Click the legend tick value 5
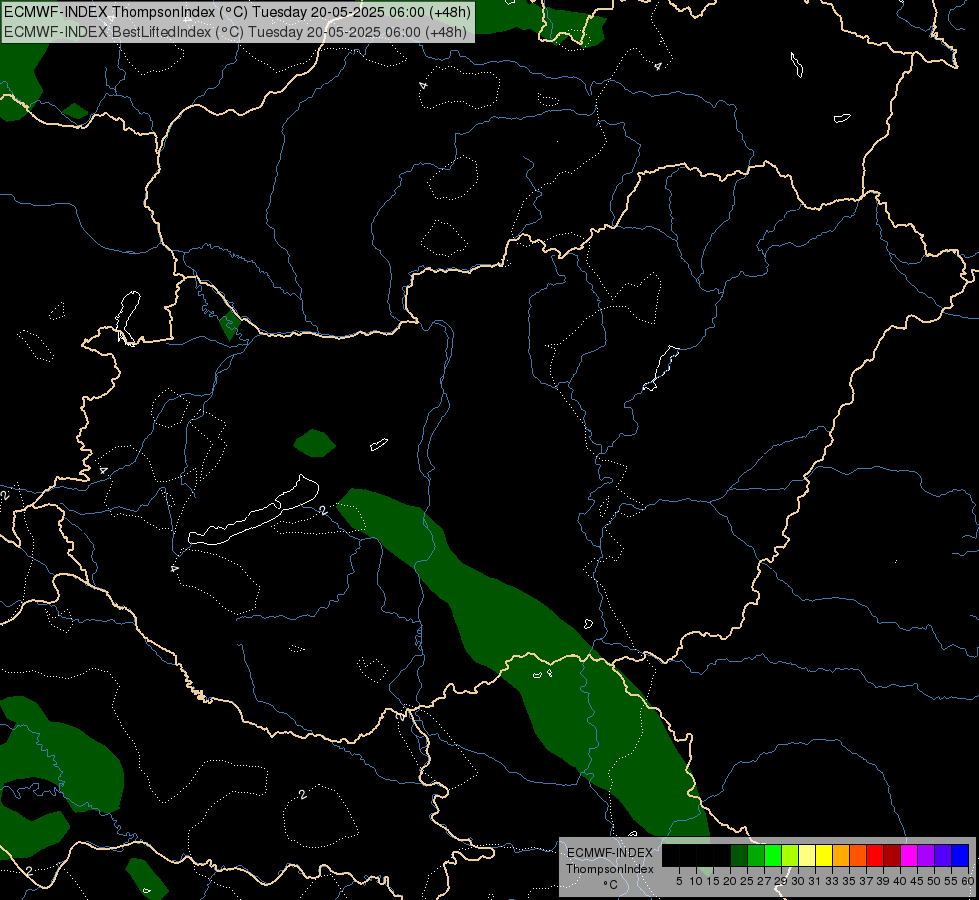The image size is (979, 900). (x=679, y=881)
